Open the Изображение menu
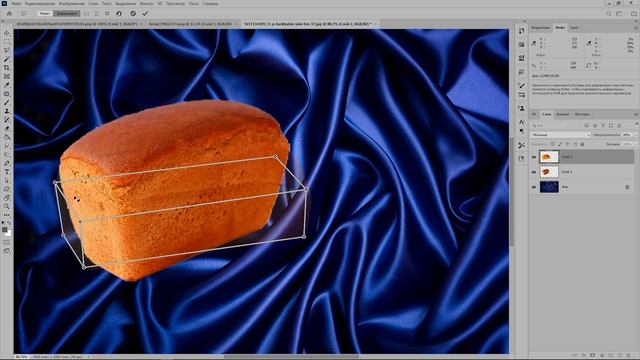 tap(71, 3)
